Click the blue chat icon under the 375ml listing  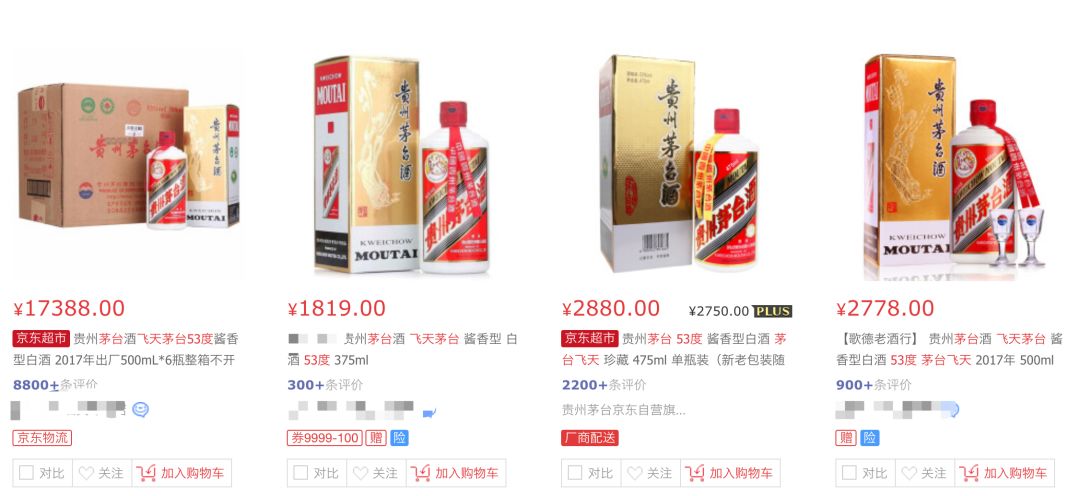429,413
